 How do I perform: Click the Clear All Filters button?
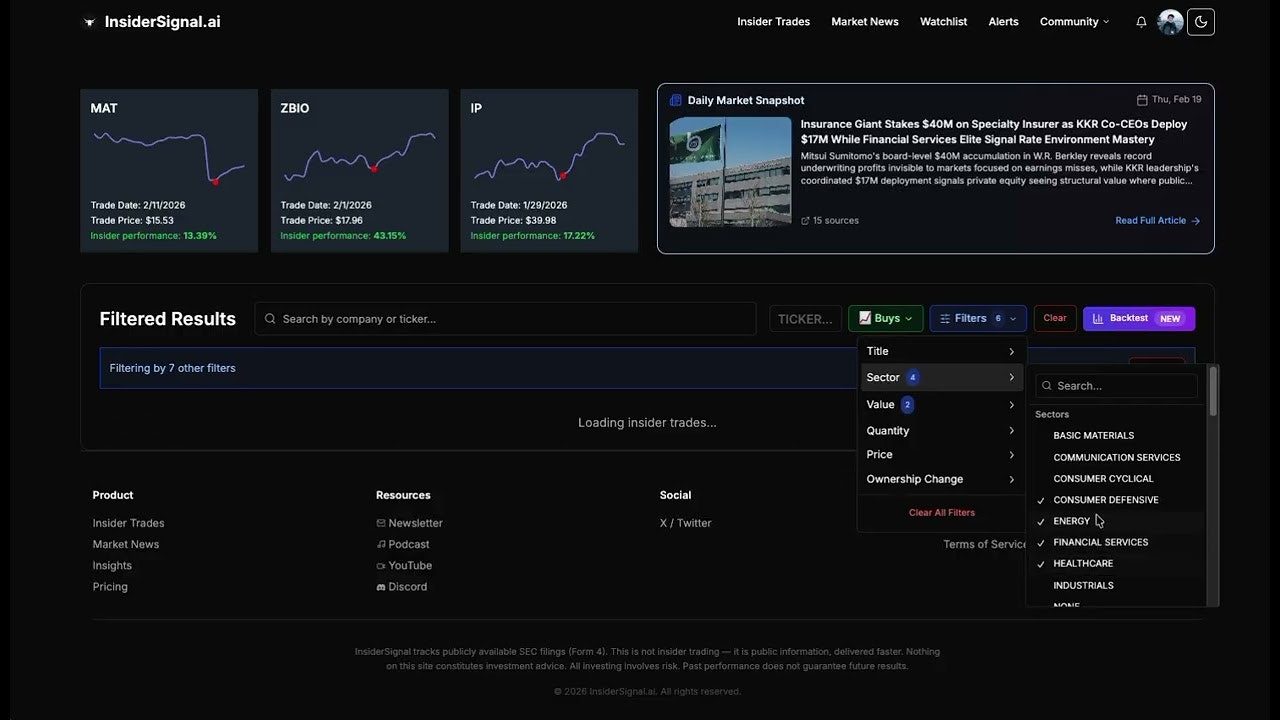click(x=941, y=512)
